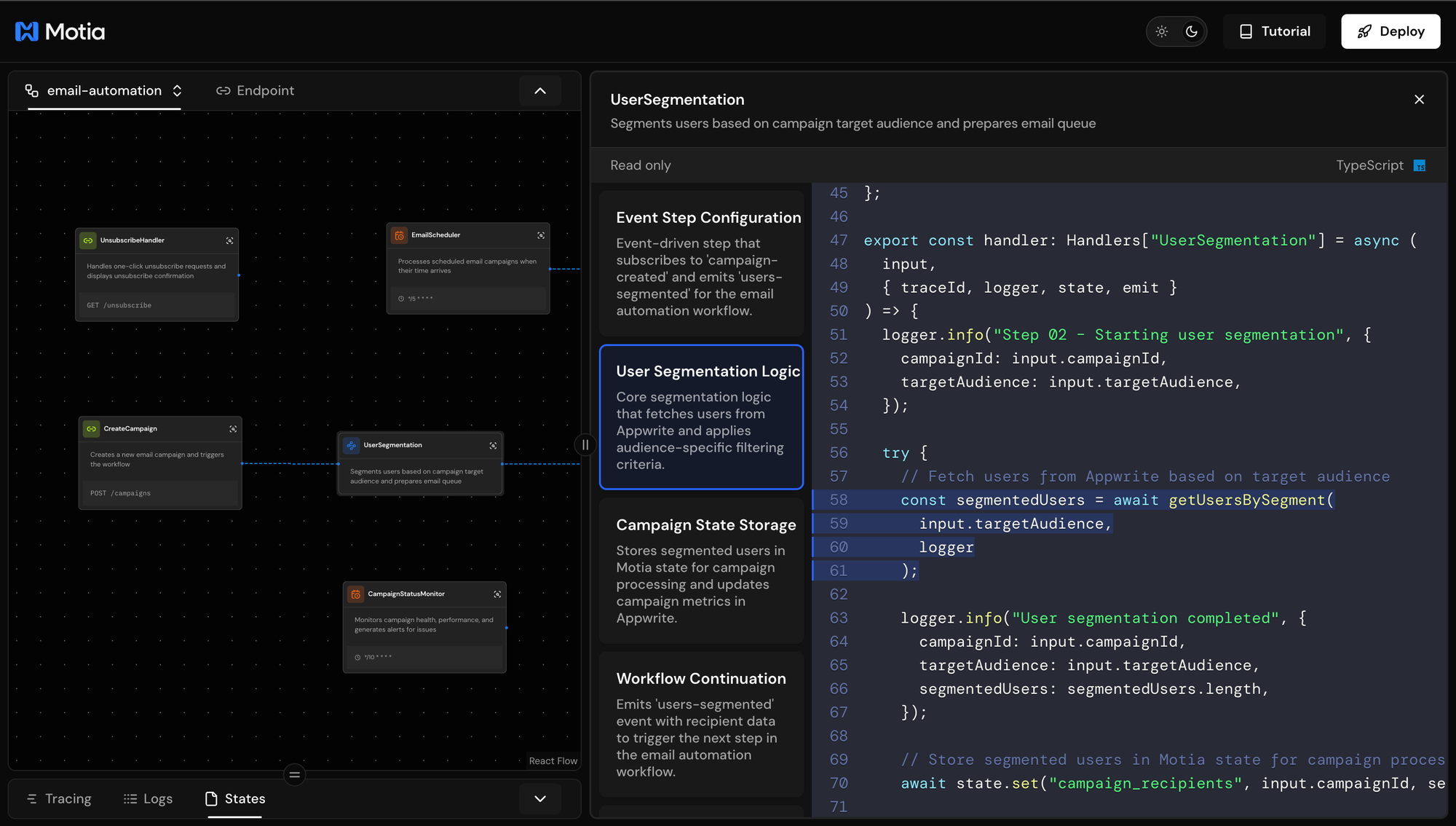
Task: Click the focus icon on UserSegmentation node
Action: pyautogui.click(x=493, y=445)
